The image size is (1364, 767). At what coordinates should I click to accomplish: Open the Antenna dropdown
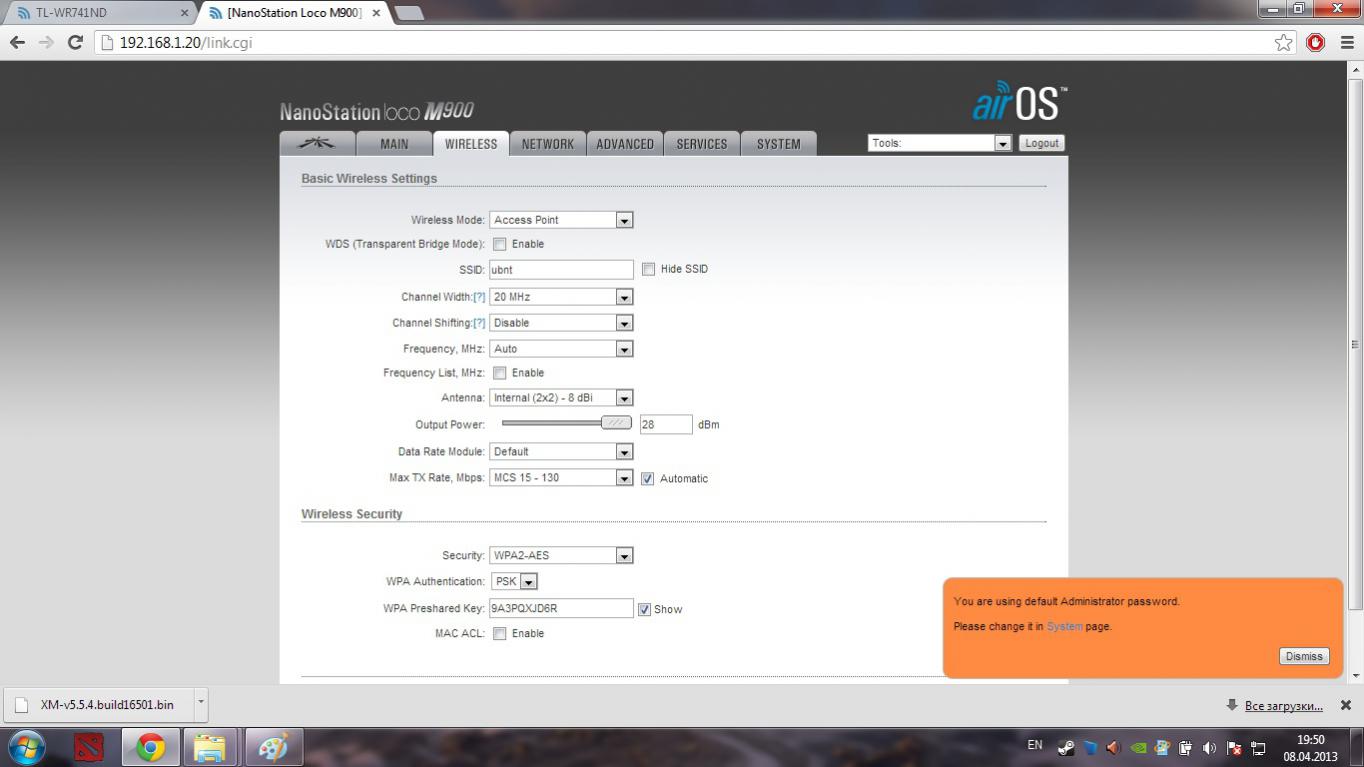point(561,398)
